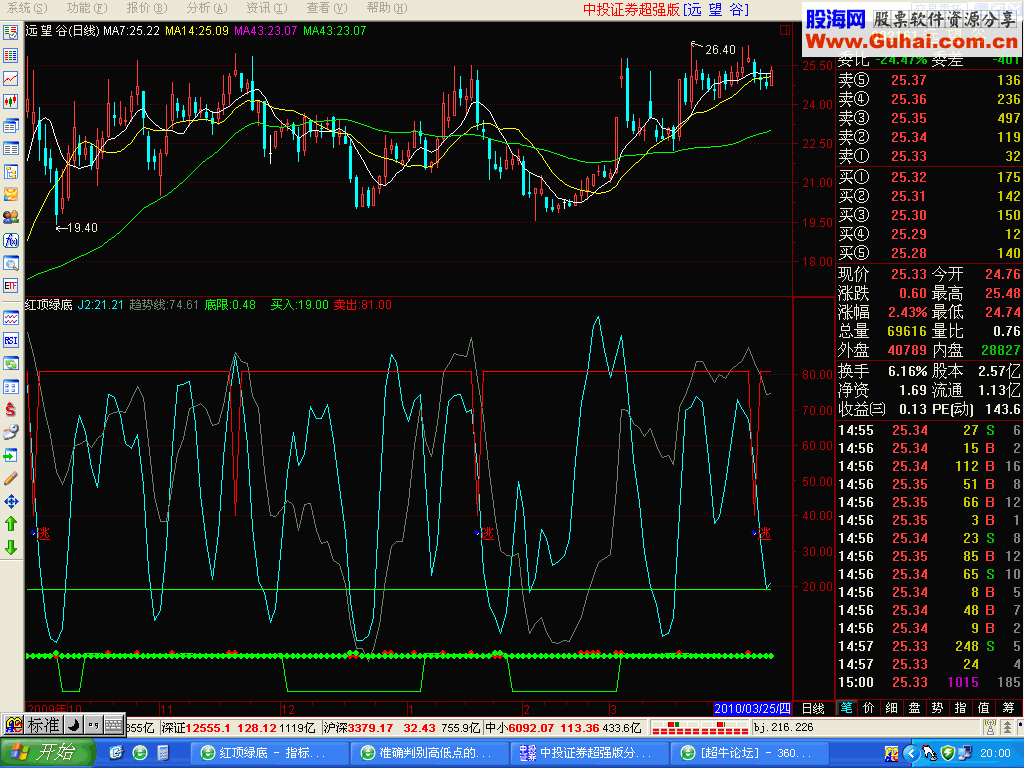Viewport: 1024px width, 768px height.
Task: Toggle the IME punctuation mode button
Action: pyautogui.click(x=93, y=725)
